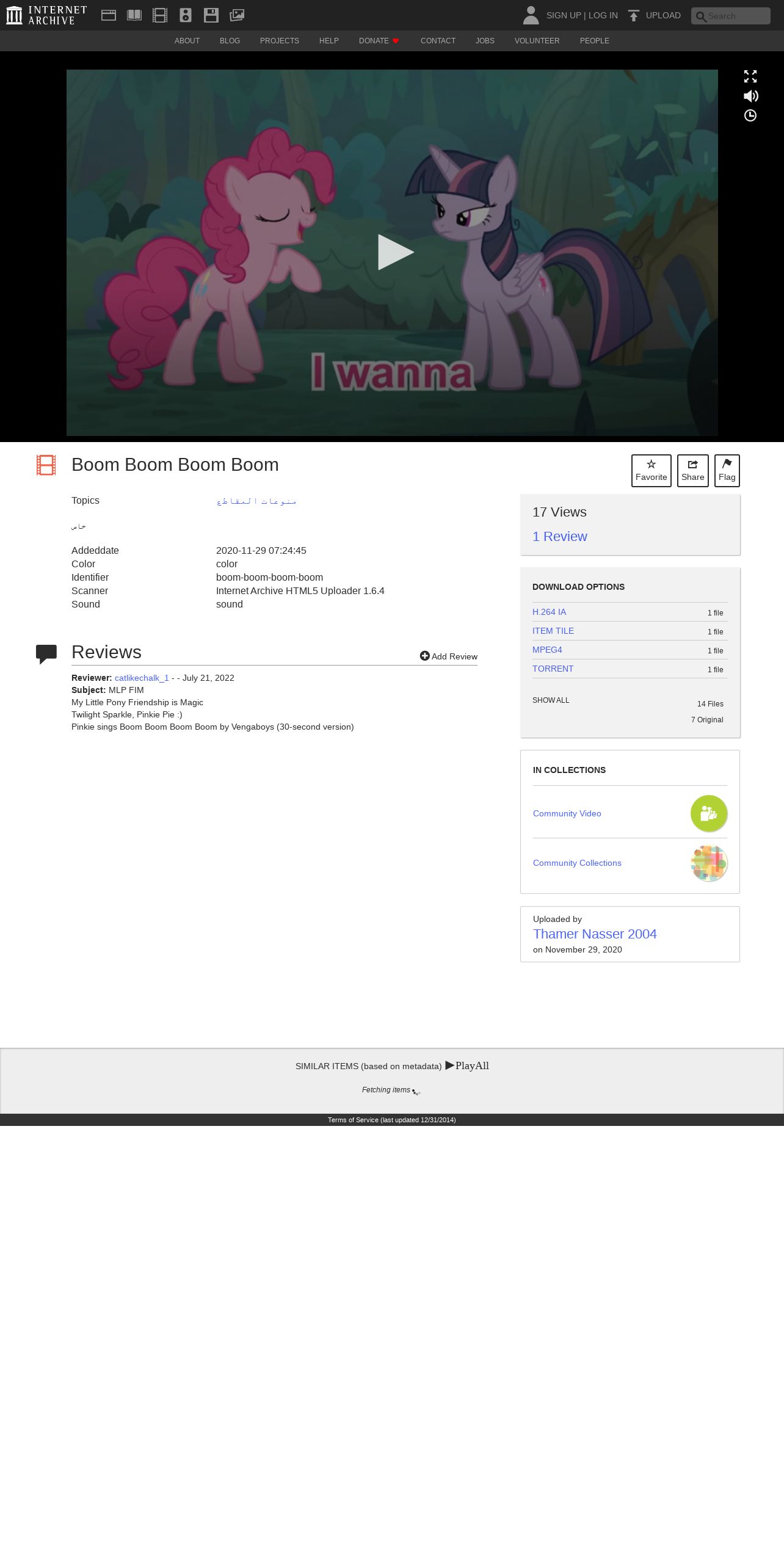Open the PEOPLE menu item
The width and height of the screenshot is (784, 1568).
595,41
